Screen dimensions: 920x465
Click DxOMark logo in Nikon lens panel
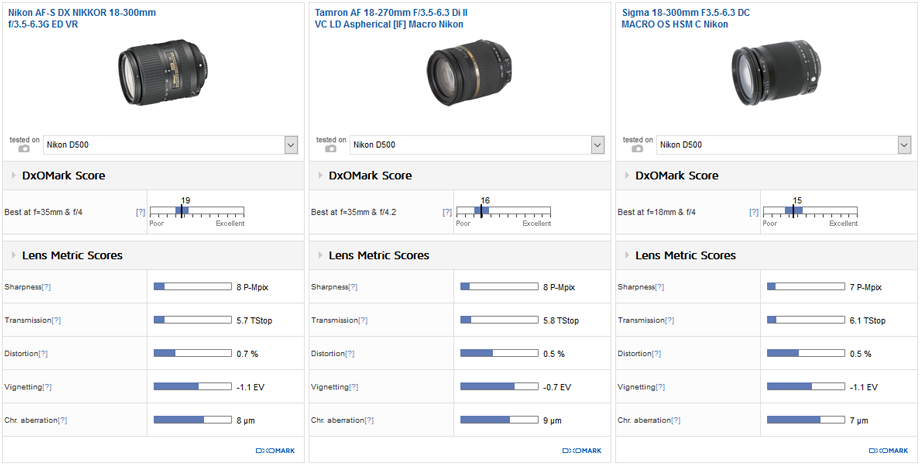[x=275, y=450]
